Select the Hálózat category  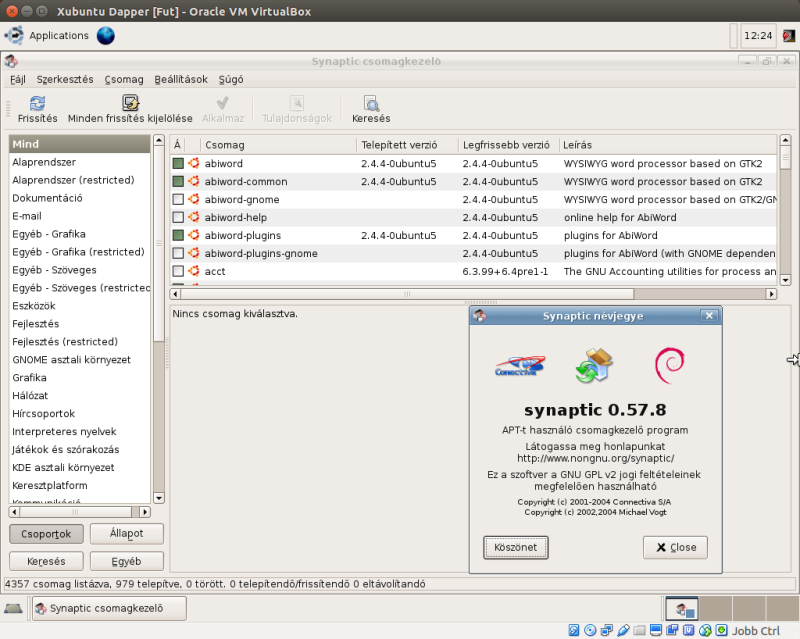[80, 396]
